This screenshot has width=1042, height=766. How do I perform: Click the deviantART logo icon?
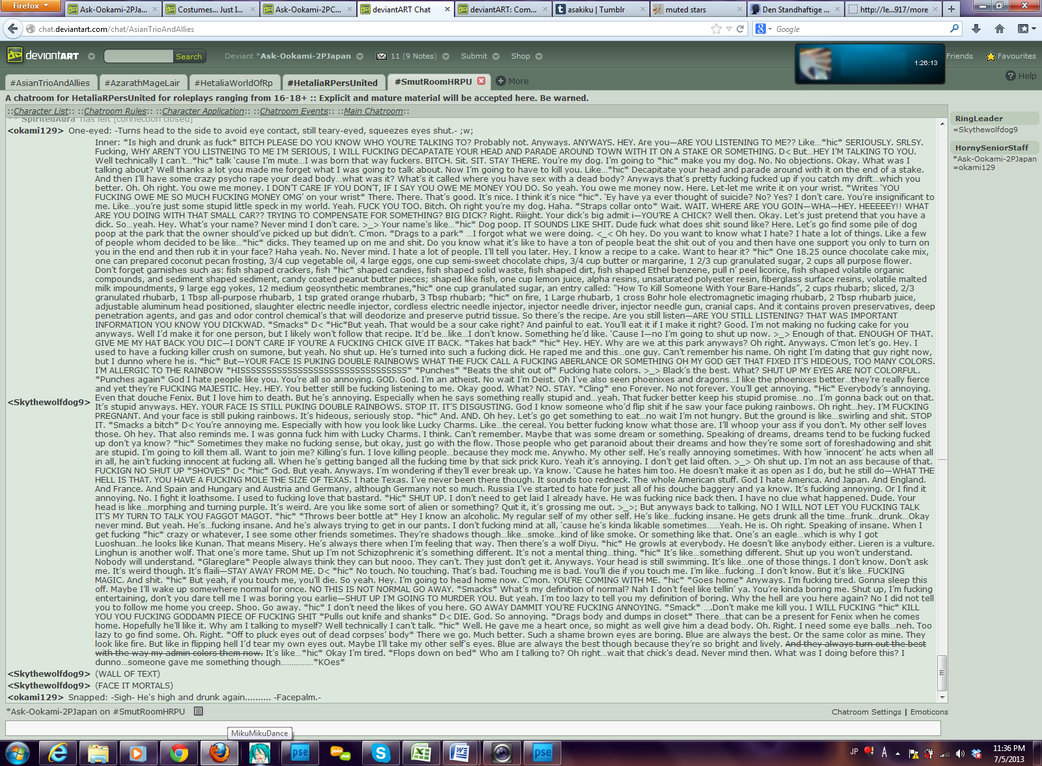click(x=15, y=55)
